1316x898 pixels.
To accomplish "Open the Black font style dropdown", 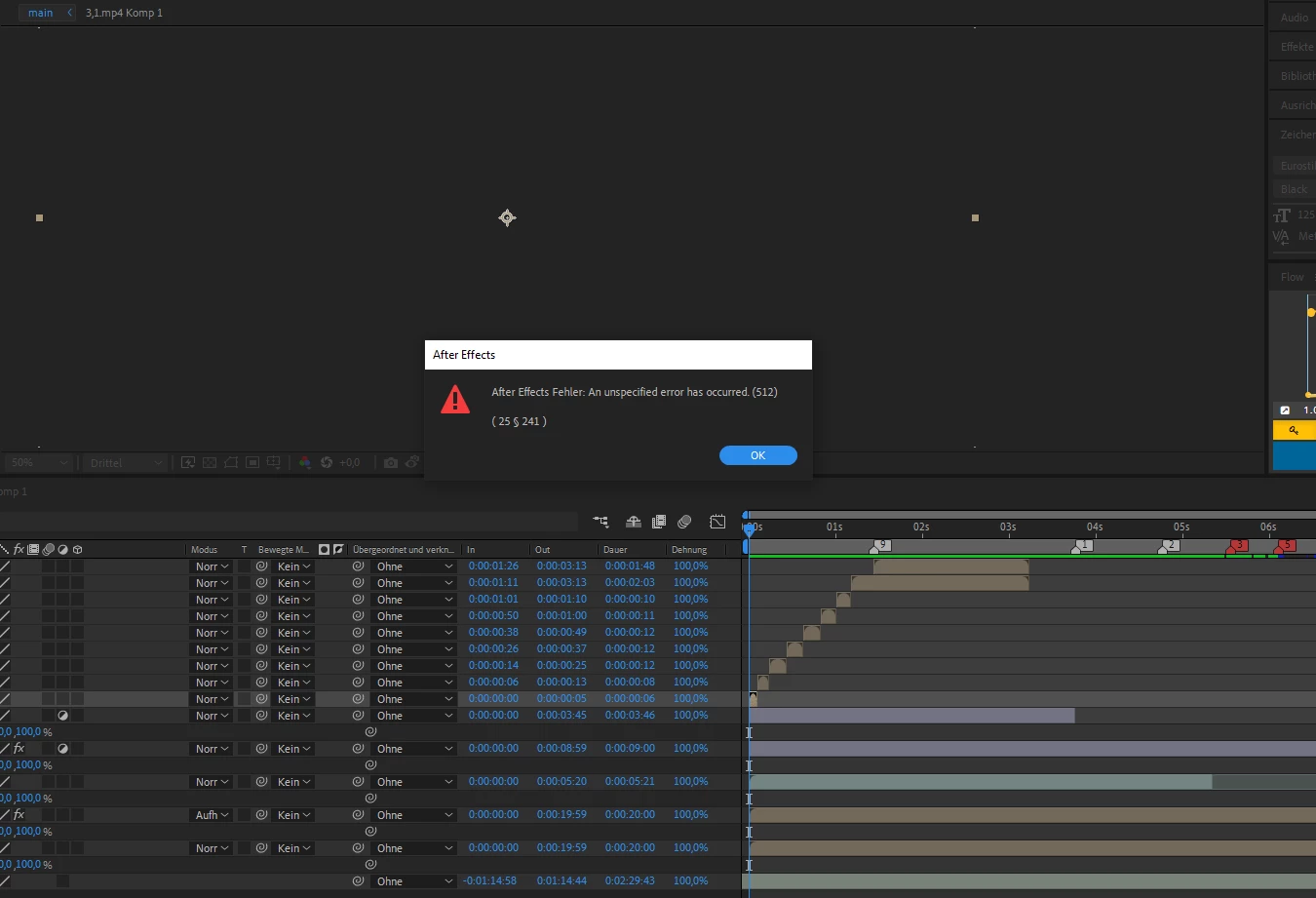I will click(1295, 189).
